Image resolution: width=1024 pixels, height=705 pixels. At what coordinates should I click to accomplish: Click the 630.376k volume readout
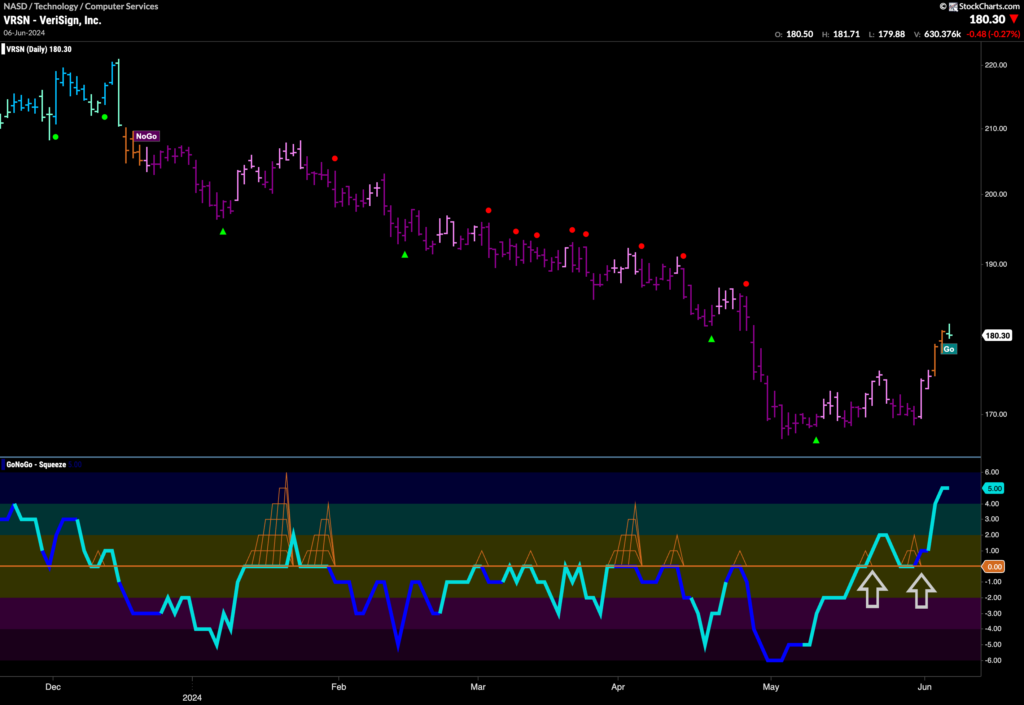tap(942, 33)
